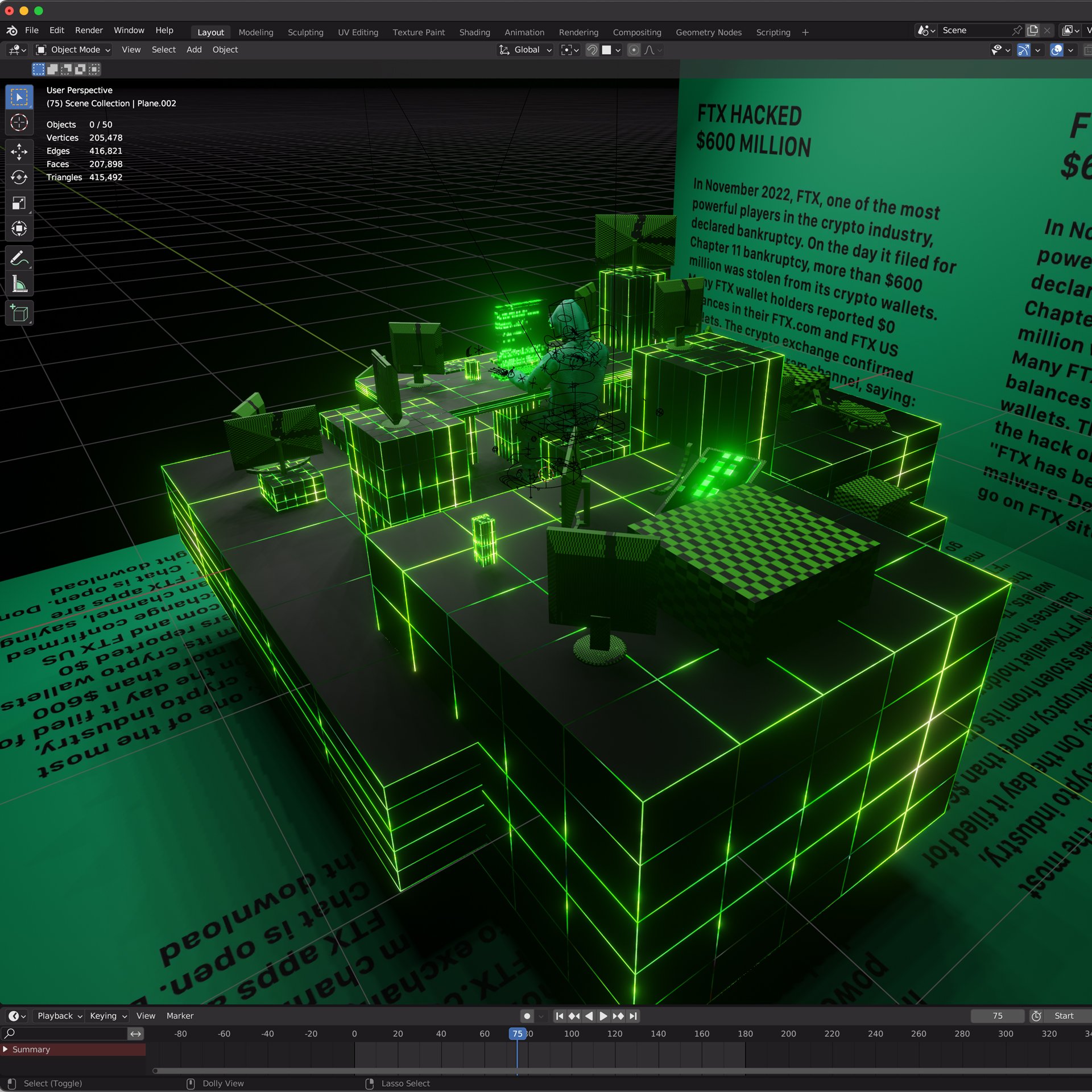Select the Transform tool
The width and height of the screenshot is (1092, 1092).
(x=19, y=229)
